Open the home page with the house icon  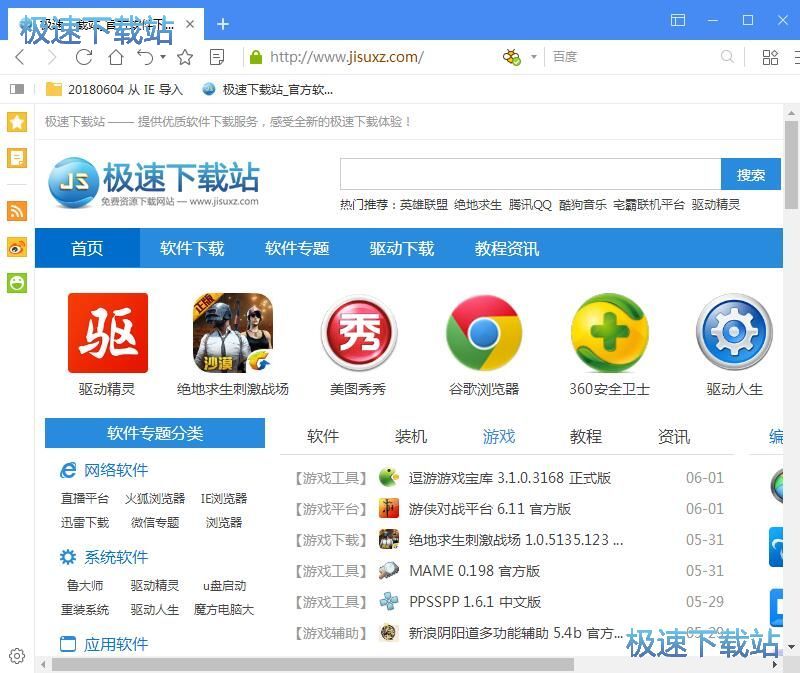(x=116, y=57)
